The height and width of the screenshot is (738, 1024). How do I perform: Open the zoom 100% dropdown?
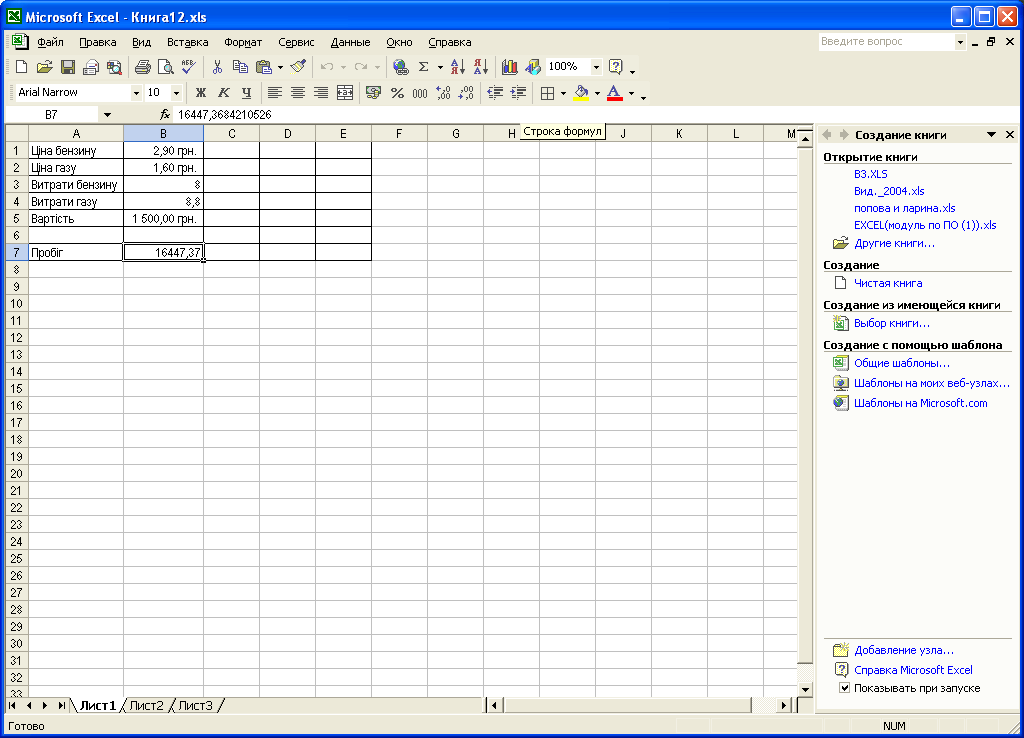point(596,67)
